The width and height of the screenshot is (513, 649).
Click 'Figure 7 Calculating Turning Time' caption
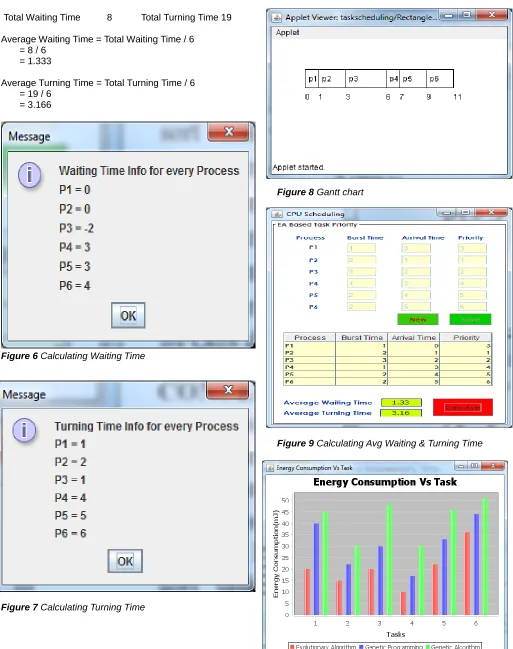pos(73,607)
